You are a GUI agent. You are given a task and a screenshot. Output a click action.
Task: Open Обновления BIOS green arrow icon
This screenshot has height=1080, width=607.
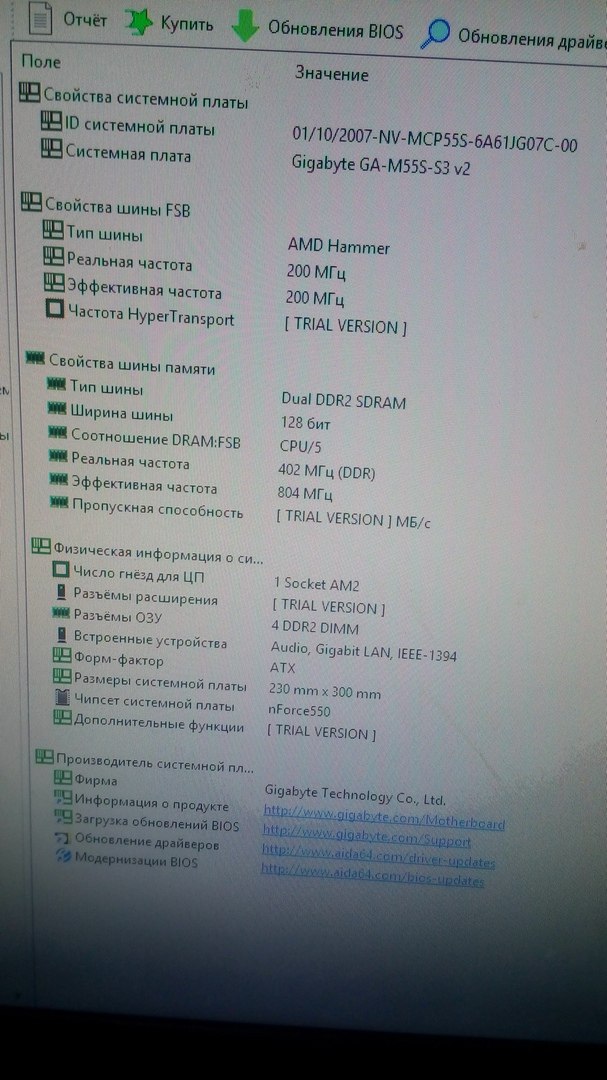click(x=245, y=26)
